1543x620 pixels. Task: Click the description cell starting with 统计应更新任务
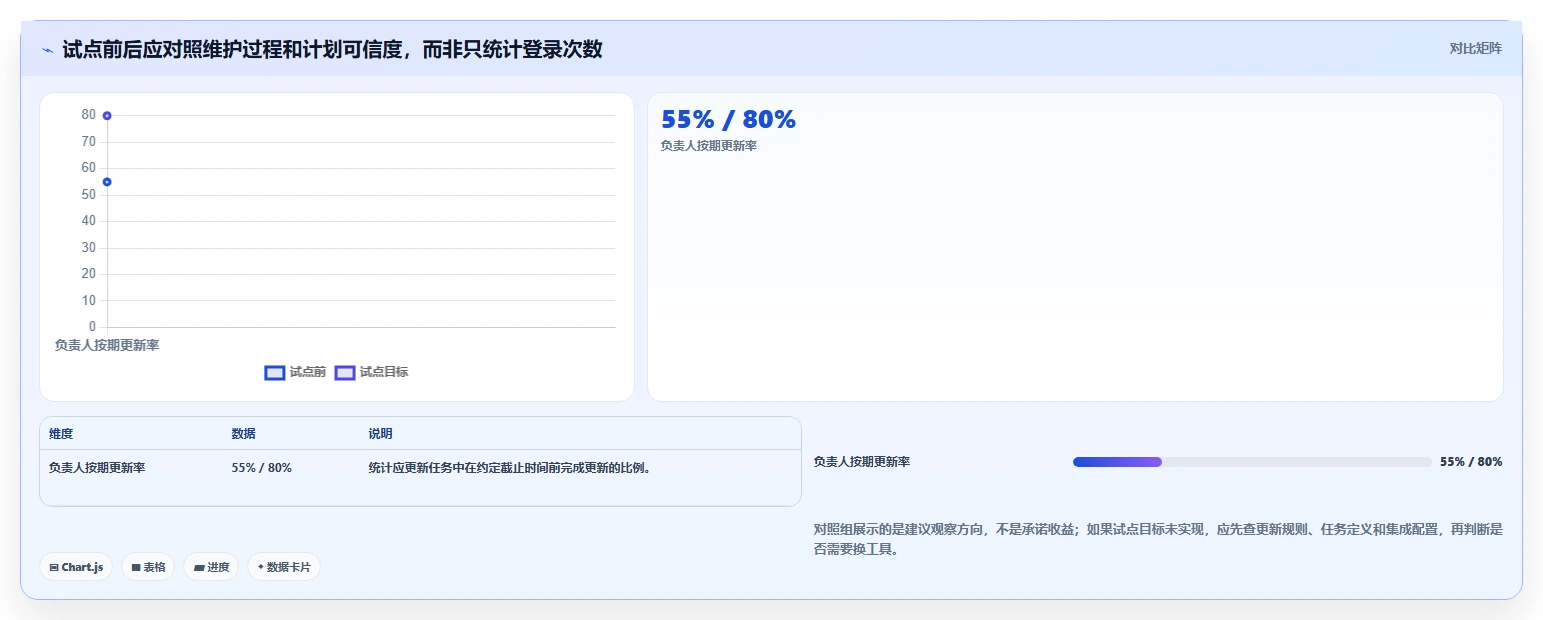click(510, 468)
